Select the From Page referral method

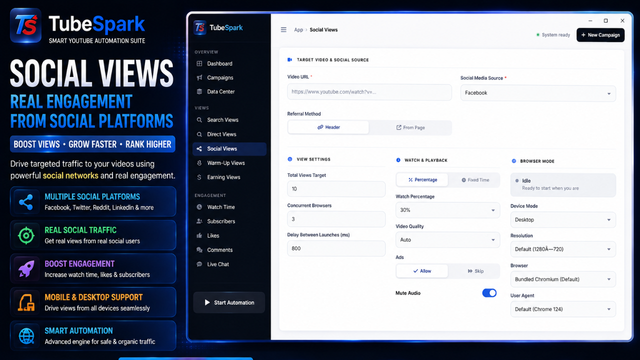click(410, 127)
